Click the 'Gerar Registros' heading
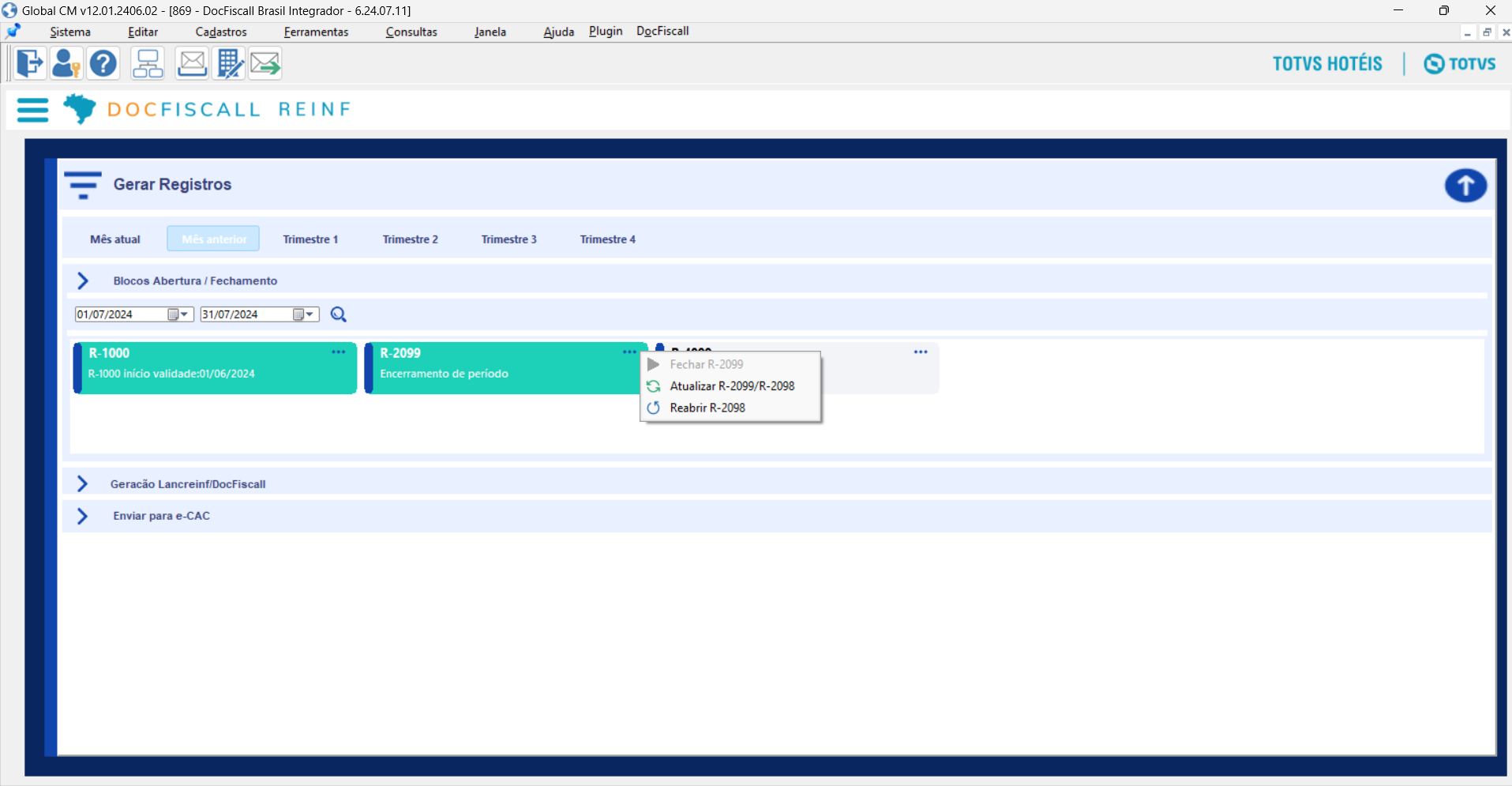This screenshot has height=786, width=1512. 172,185
